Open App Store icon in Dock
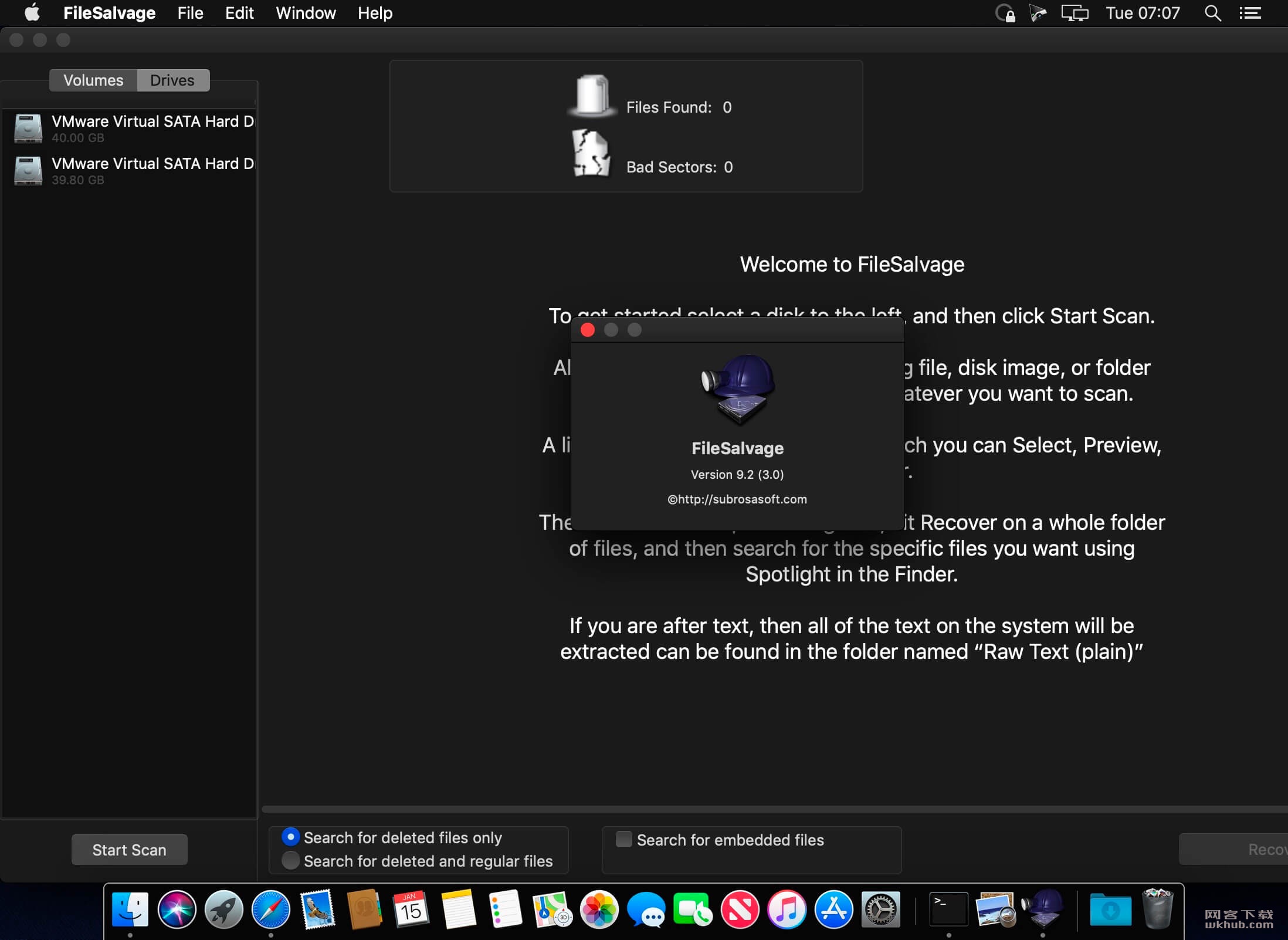This screenshot has width=1288, height=940. [834, 909]
